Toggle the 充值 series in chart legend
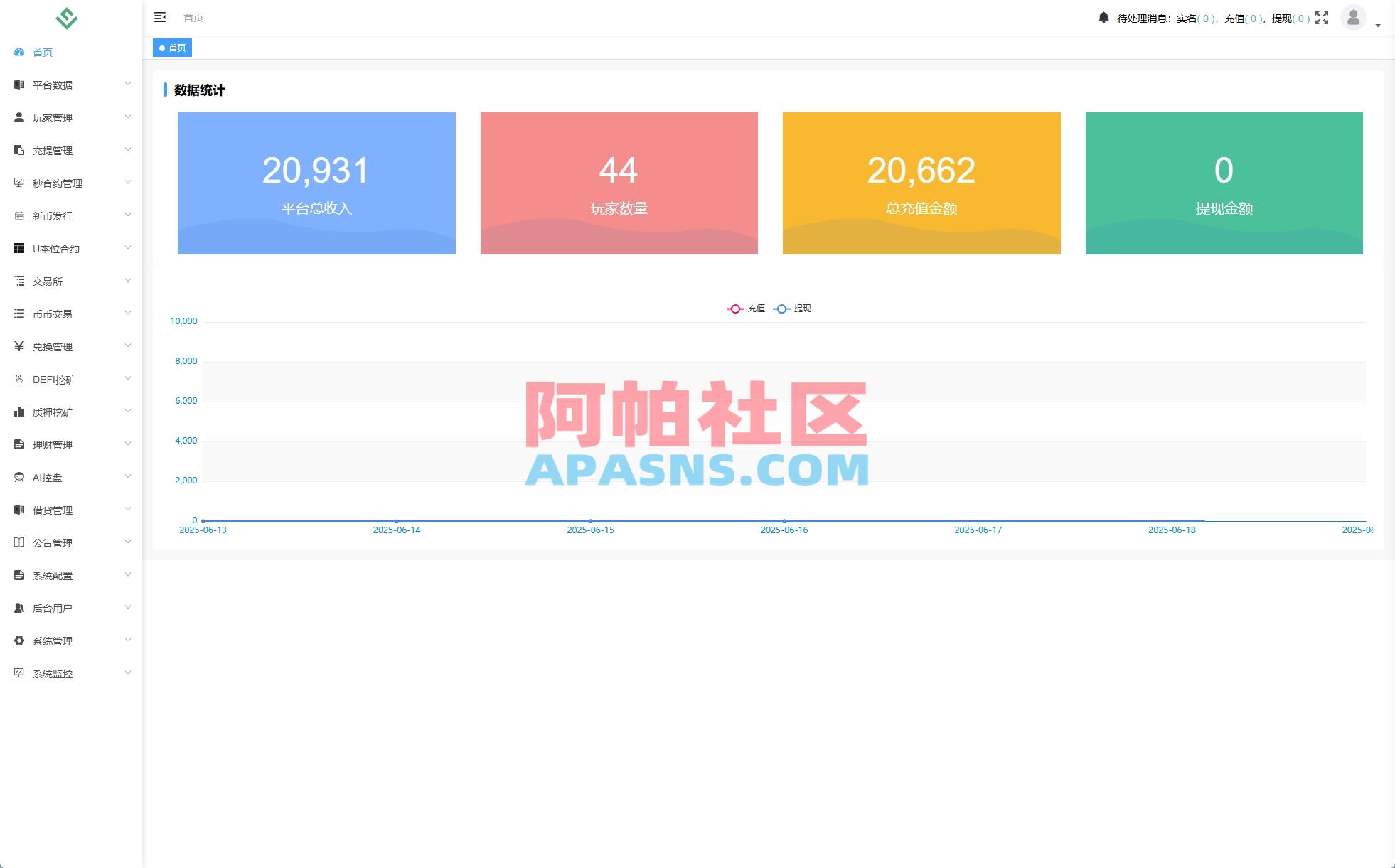The width and height of the screenshot is (1395, 868). tap(746, 308)
